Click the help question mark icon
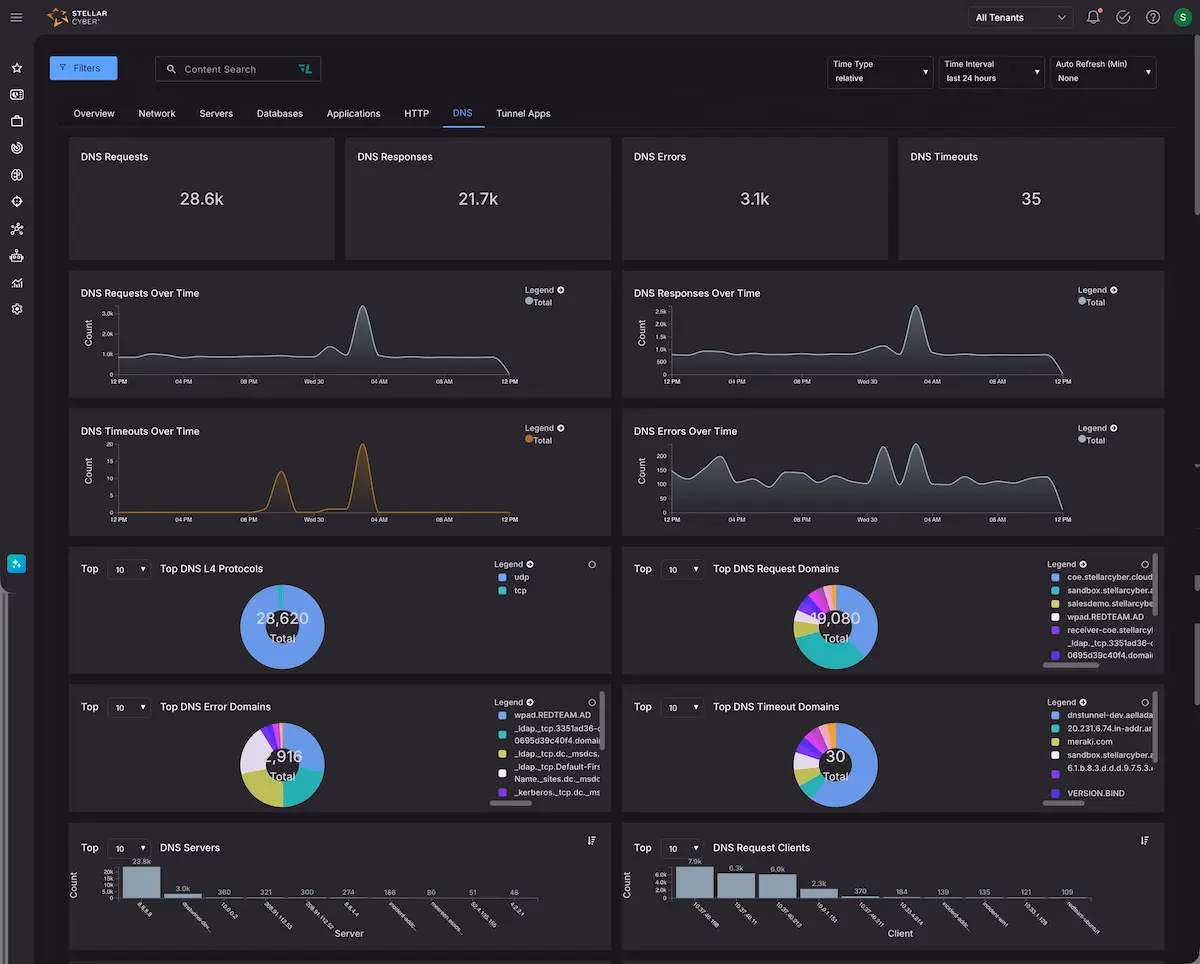The image size is (1200, 964). point(1153,17)
